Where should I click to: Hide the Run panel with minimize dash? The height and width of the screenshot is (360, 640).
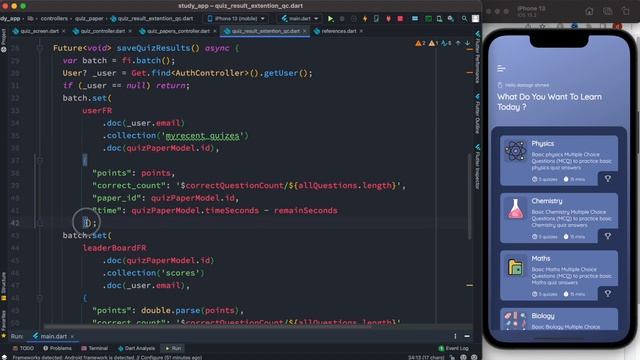(467, 336)
